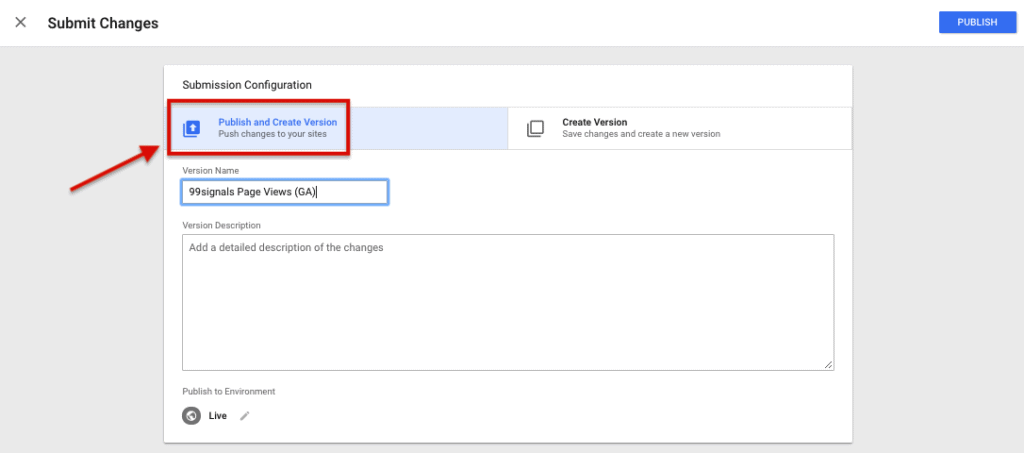Click the Version Description label

(x=221, y=225)
